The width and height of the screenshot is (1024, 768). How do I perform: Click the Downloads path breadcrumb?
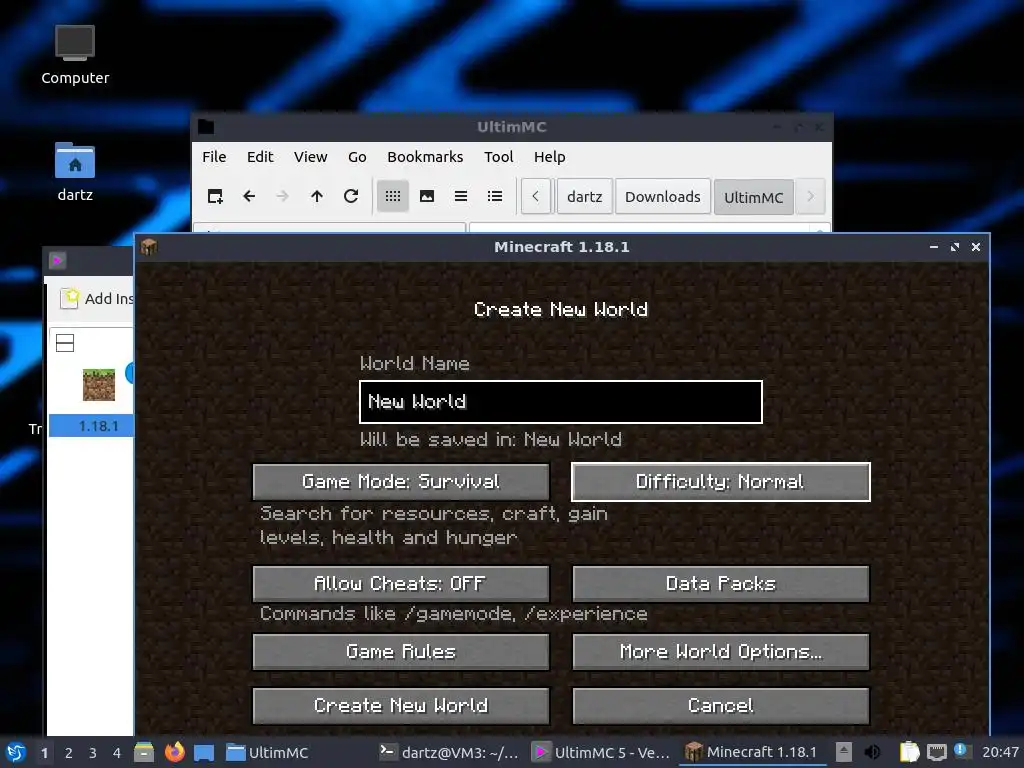pos(662,197)
